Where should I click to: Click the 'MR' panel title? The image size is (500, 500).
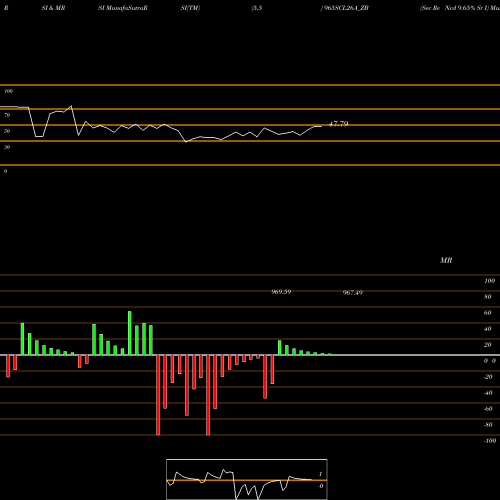pyautogui.click(x=446, y=260)
